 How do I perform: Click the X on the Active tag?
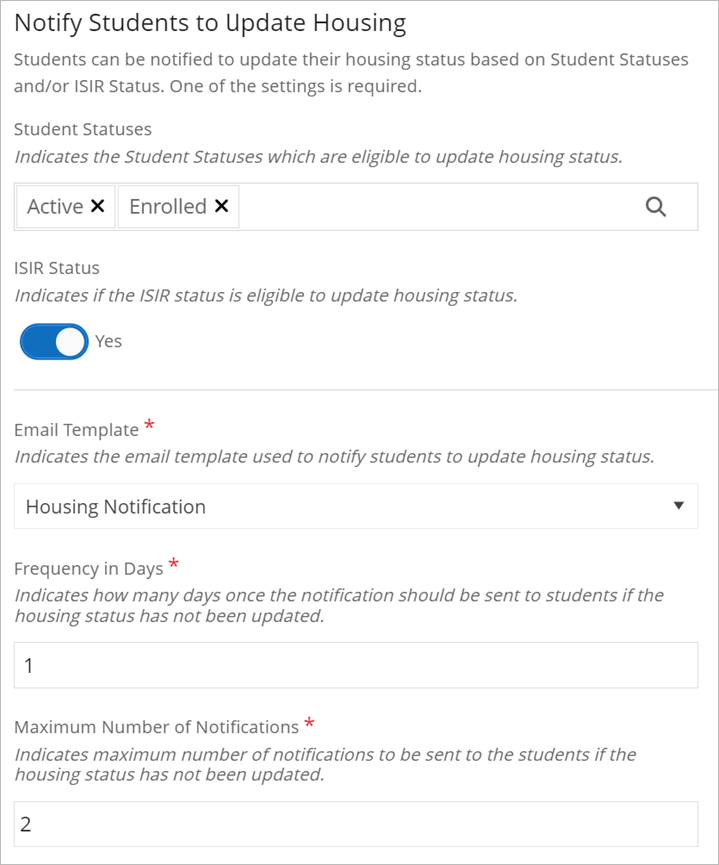pos(98,206)
